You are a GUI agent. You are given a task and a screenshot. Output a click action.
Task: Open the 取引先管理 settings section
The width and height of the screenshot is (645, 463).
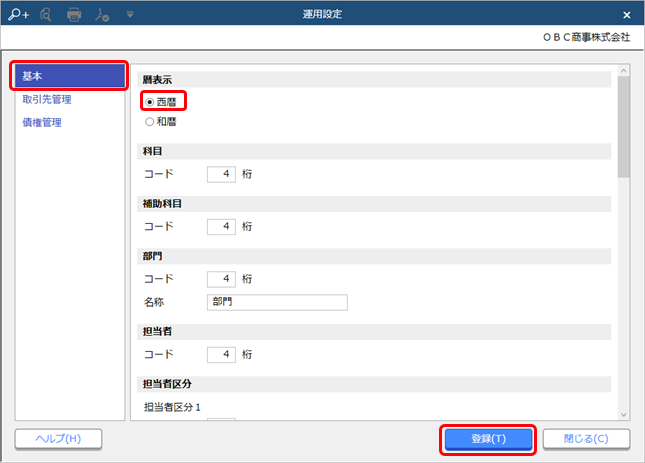tap(46, 99)
